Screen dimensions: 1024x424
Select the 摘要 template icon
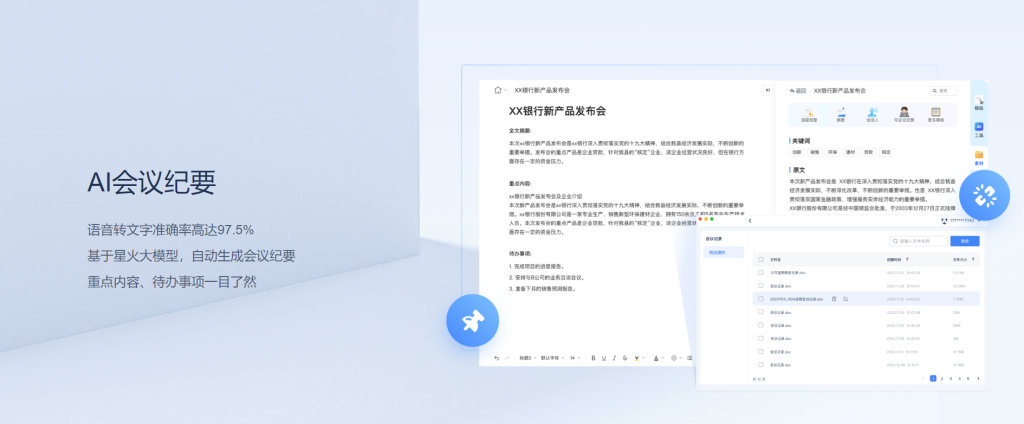(840, 112)
